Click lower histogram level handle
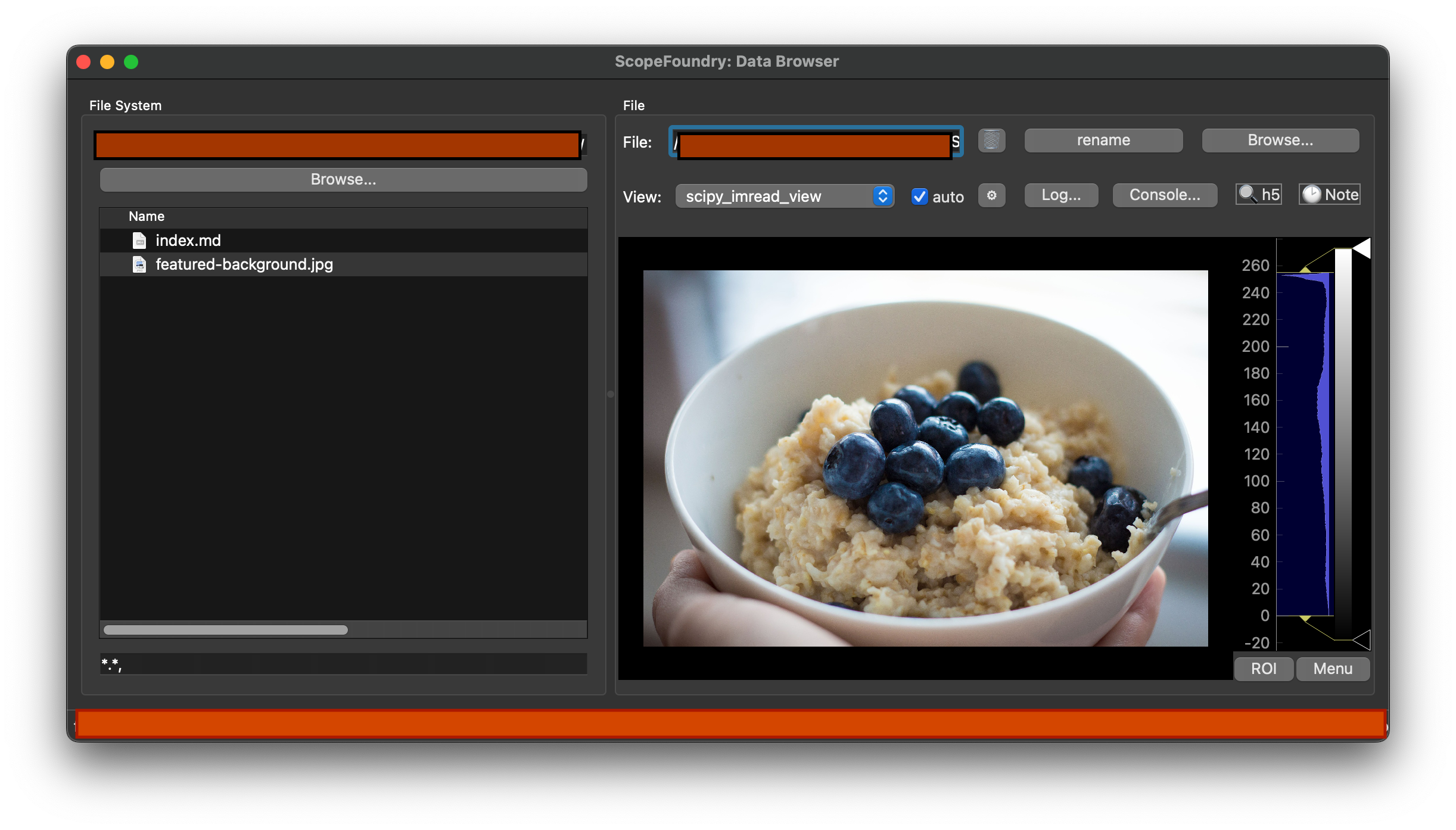This screenshot has height=830, width=1456. point(1362,640)
